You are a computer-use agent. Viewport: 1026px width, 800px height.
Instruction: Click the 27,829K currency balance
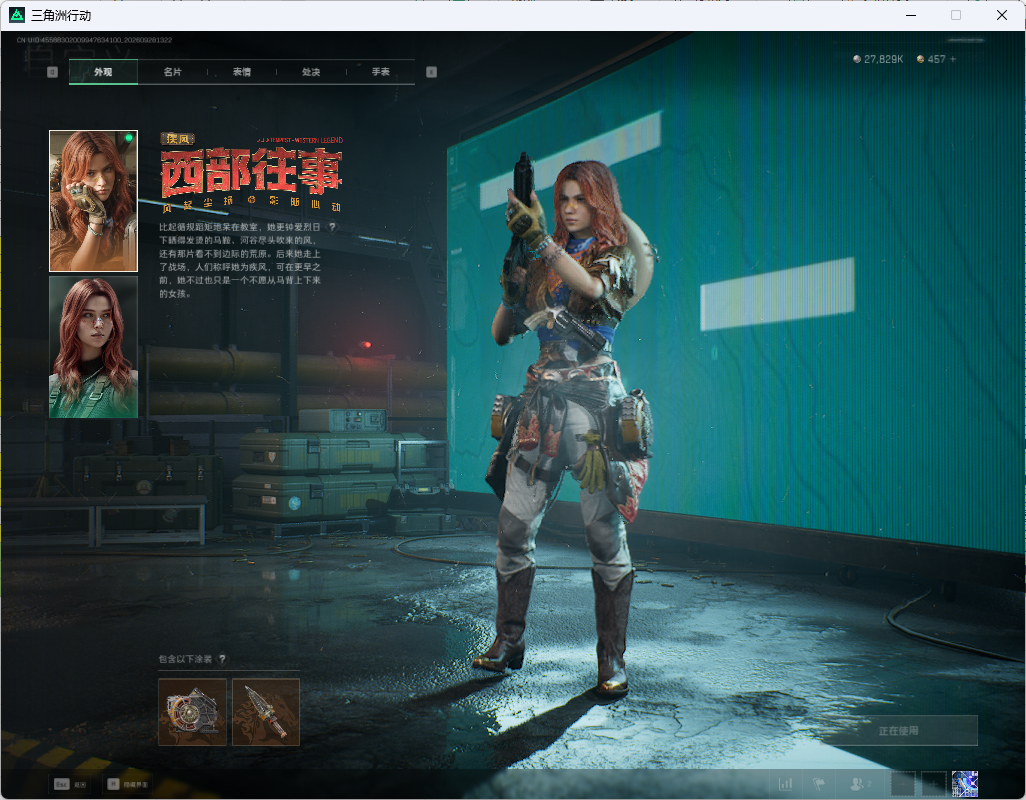click(x=878, y=59)
